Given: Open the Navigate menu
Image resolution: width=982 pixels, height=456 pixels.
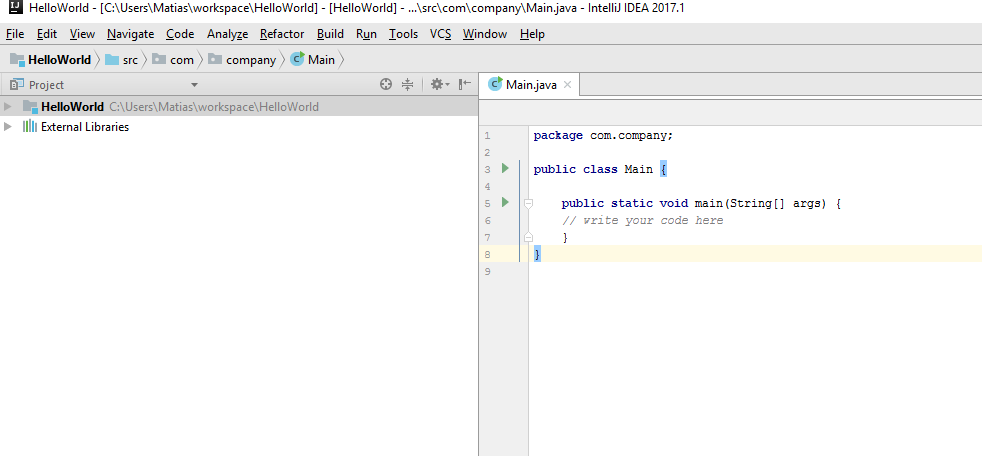Looking at the screenshot, I should [x=130, y=34].
